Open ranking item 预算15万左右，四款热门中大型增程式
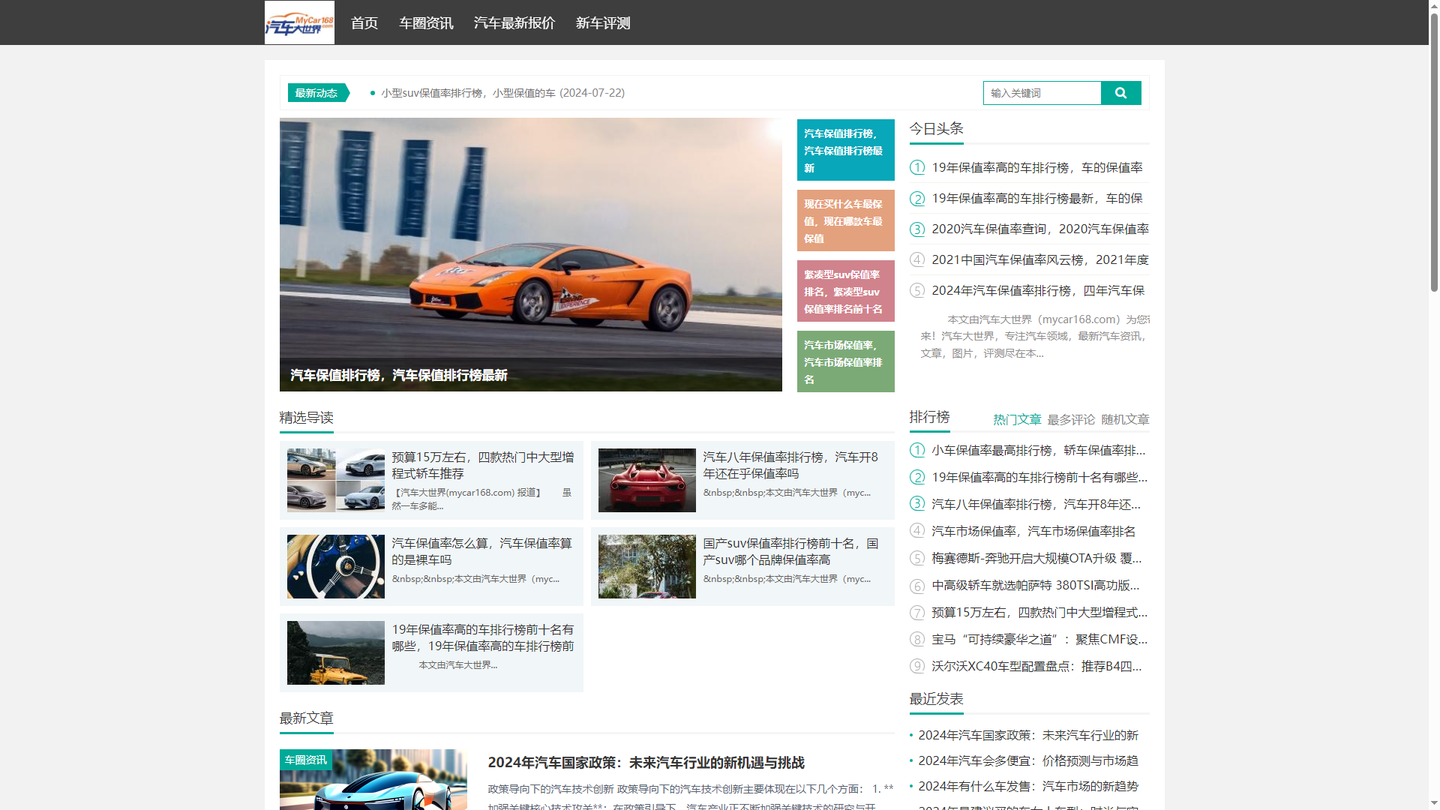1440x810 pixels. click(x=1040, y=612)
